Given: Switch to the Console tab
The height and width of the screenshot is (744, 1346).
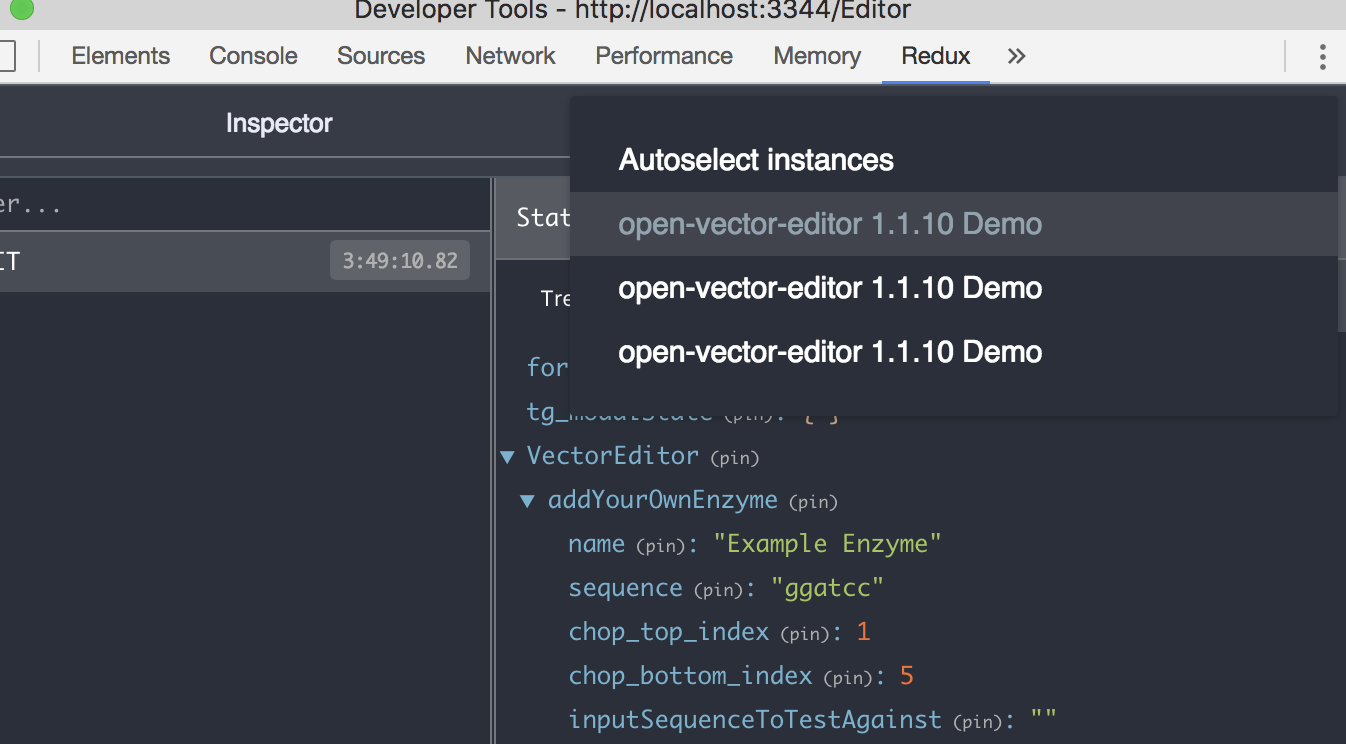Looking at the screenshot, I should point(253,56).
